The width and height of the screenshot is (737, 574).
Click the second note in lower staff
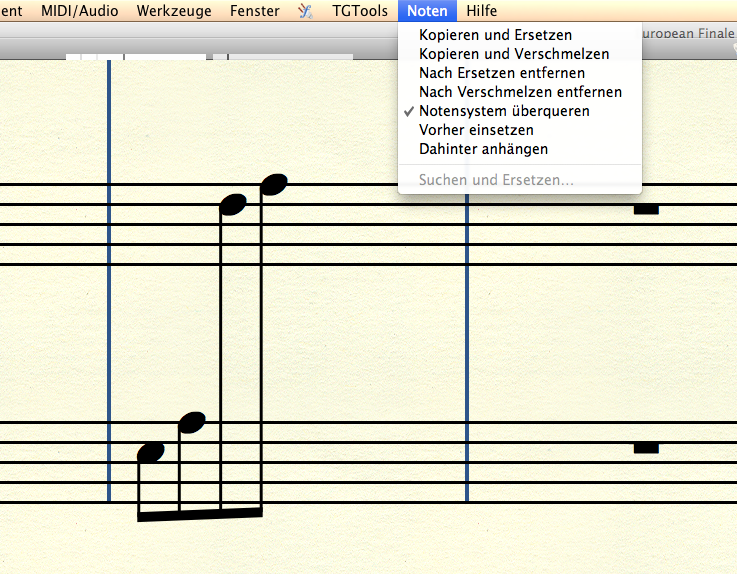pos(191,422)
